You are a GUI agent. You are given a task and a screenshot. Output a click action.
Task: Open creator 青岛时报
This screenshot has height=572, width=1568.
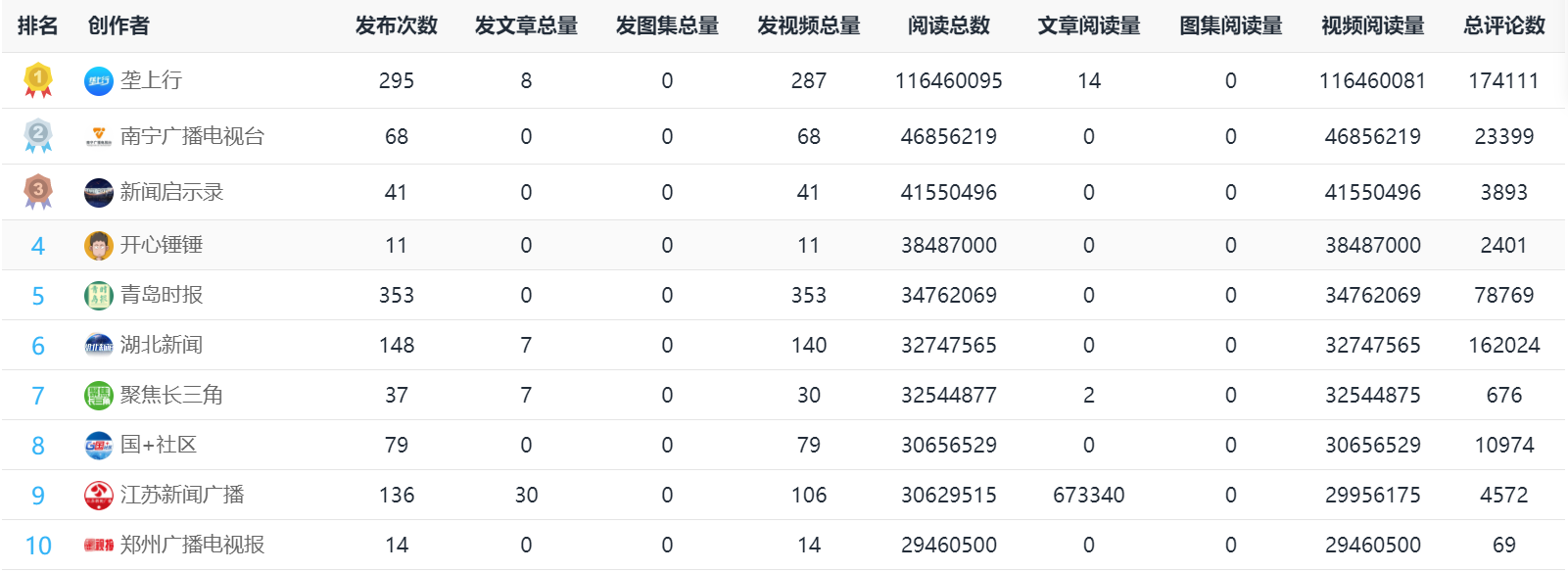162,295
